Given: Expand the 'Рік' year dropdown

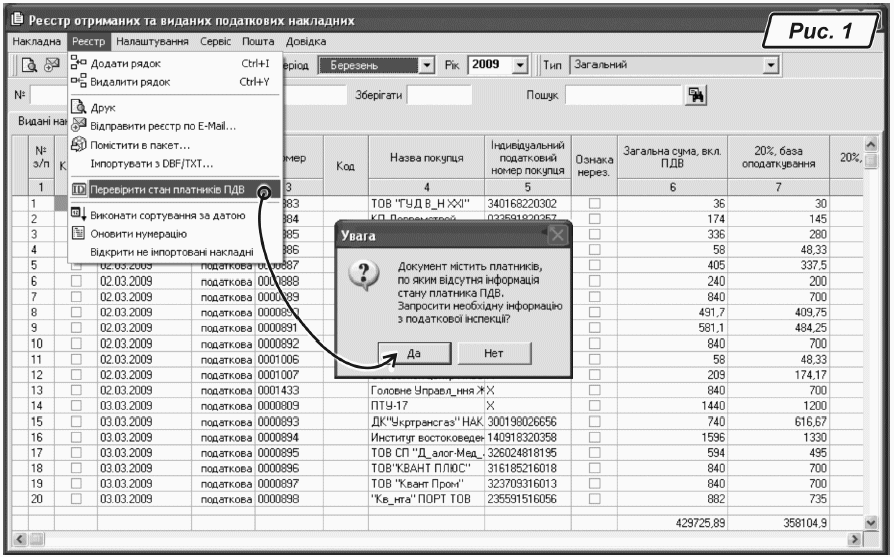Looking at the screenshot, I should point(520,65).
